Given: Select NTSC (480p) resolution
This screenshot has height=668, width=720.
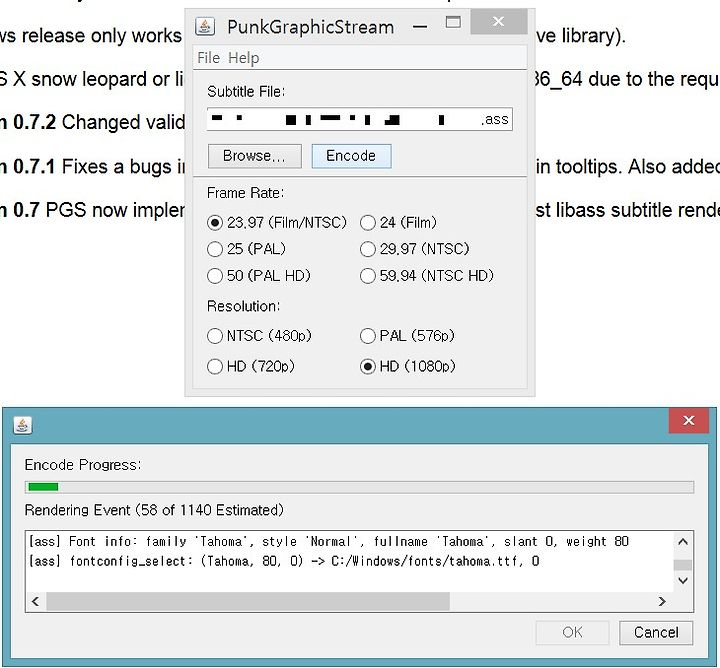Looking at the screenshot, I should pyautogui.click(x=259, y=336).
